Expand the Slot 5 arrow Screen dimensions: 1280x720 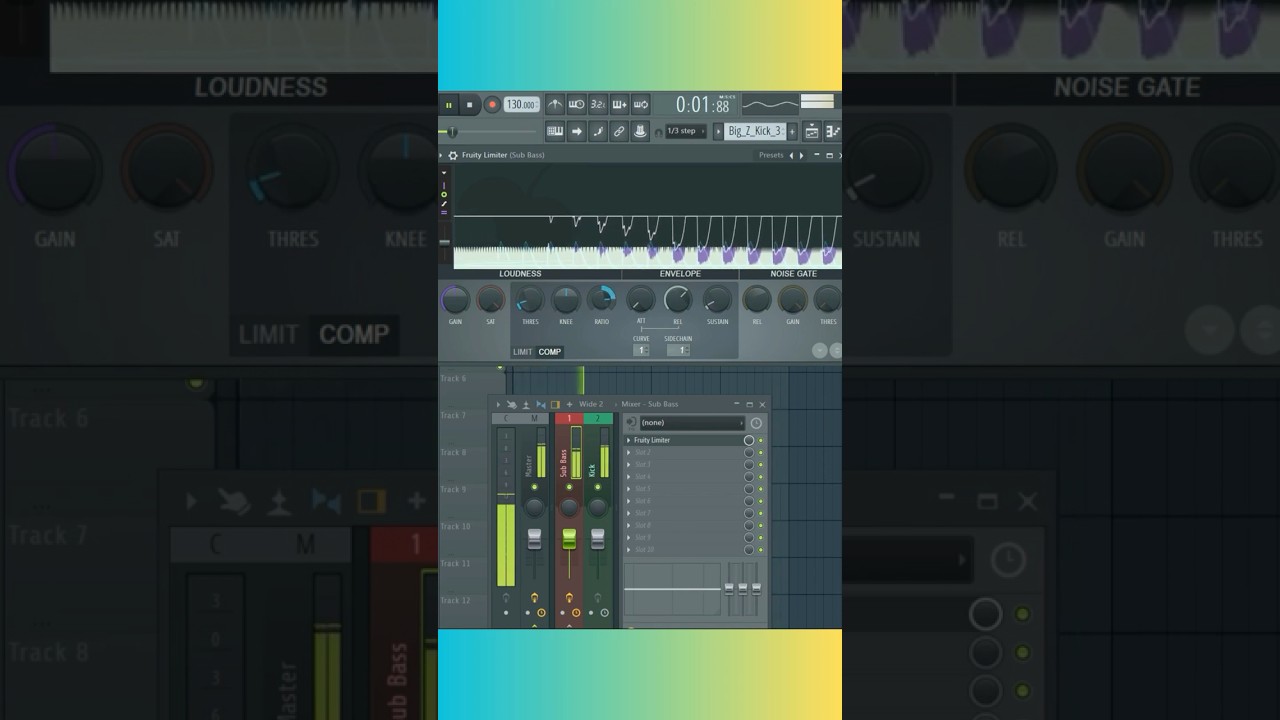click(x=629, y=489)
